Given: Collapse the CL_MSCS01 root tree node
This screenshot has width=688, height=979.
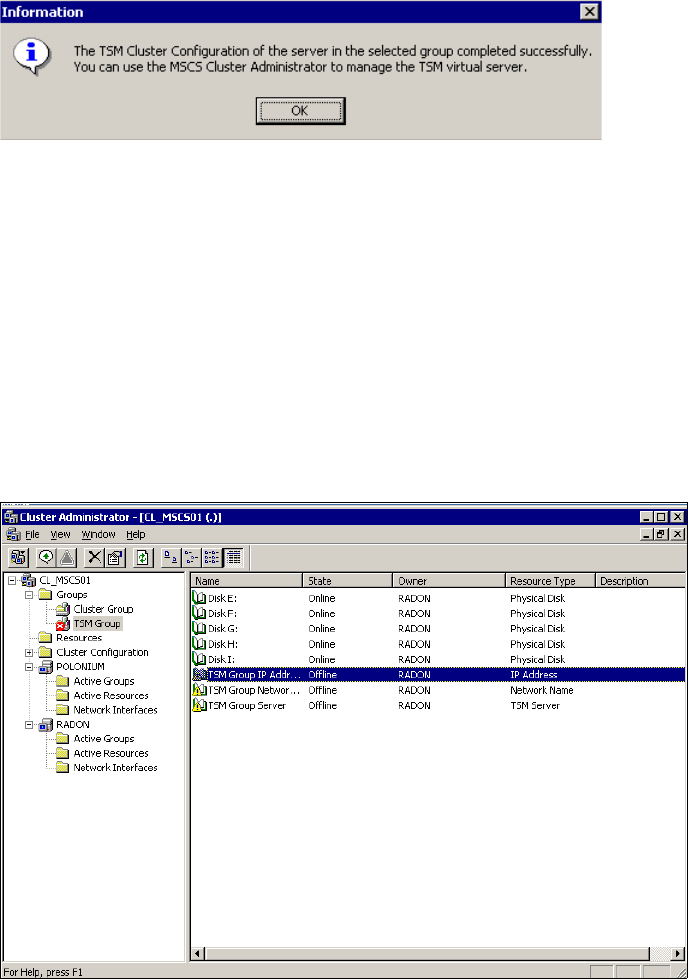Looking at the screenshot, I should pos(12,580).
